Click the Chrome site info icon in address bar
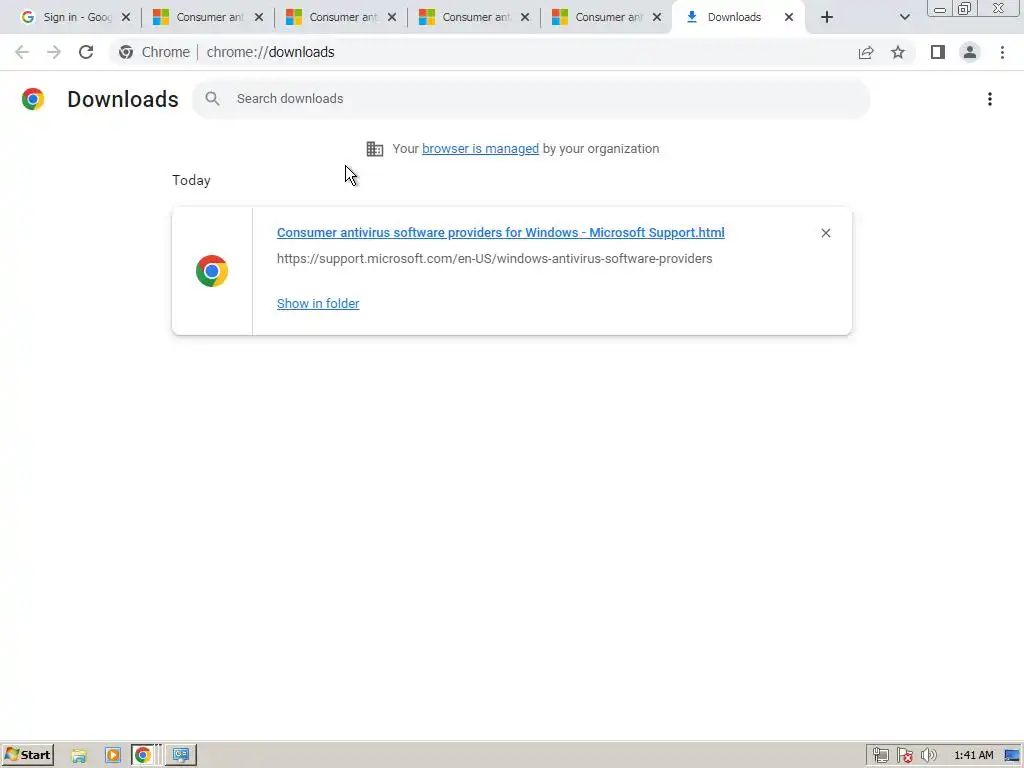The image size is (1024, 768). [126, 52]
